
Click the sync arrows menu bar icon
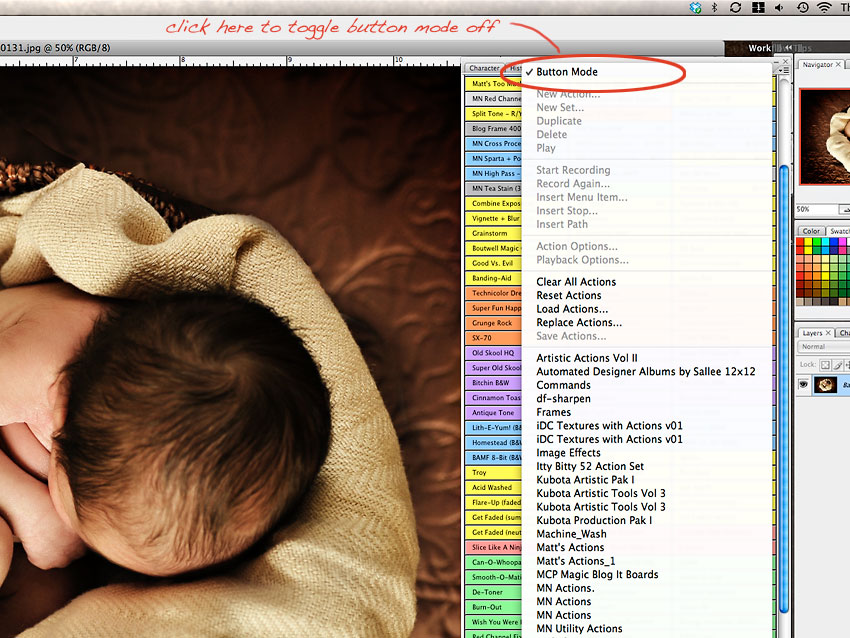[x=735, y=8]
